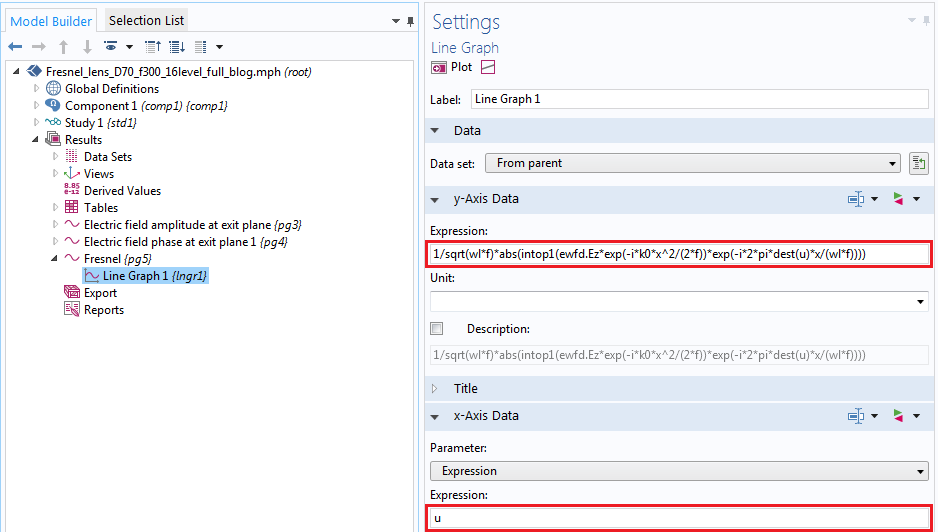Expand the Views node

(56, 174)
